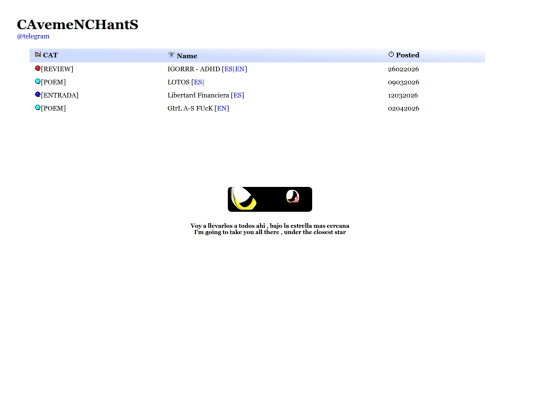Click the text 'IGORRR - ADHD'
Viewport: 540px width, 405px height.
[194, 69]
